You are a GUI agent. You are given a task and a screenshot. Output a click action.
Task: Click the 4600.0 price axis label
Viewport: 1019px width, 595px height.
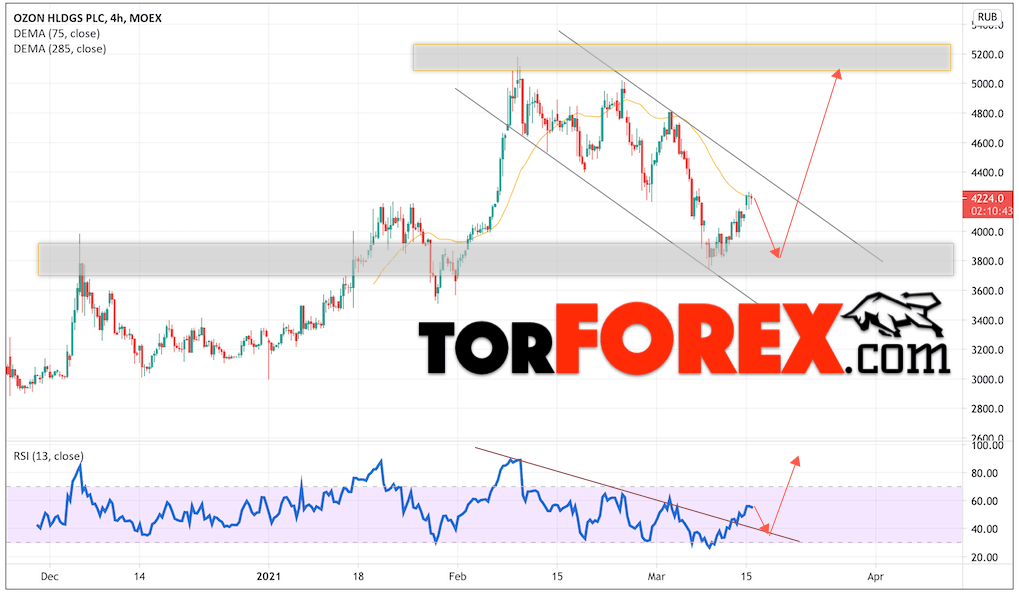pos(987,143)
